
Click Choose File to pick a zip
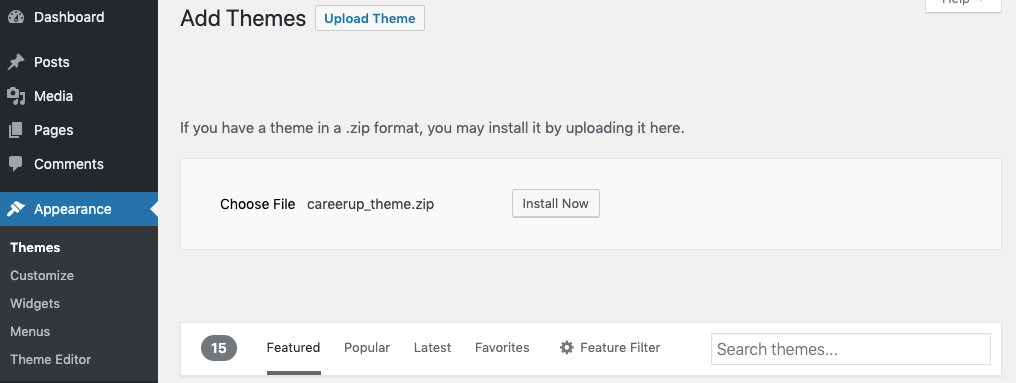257,204
